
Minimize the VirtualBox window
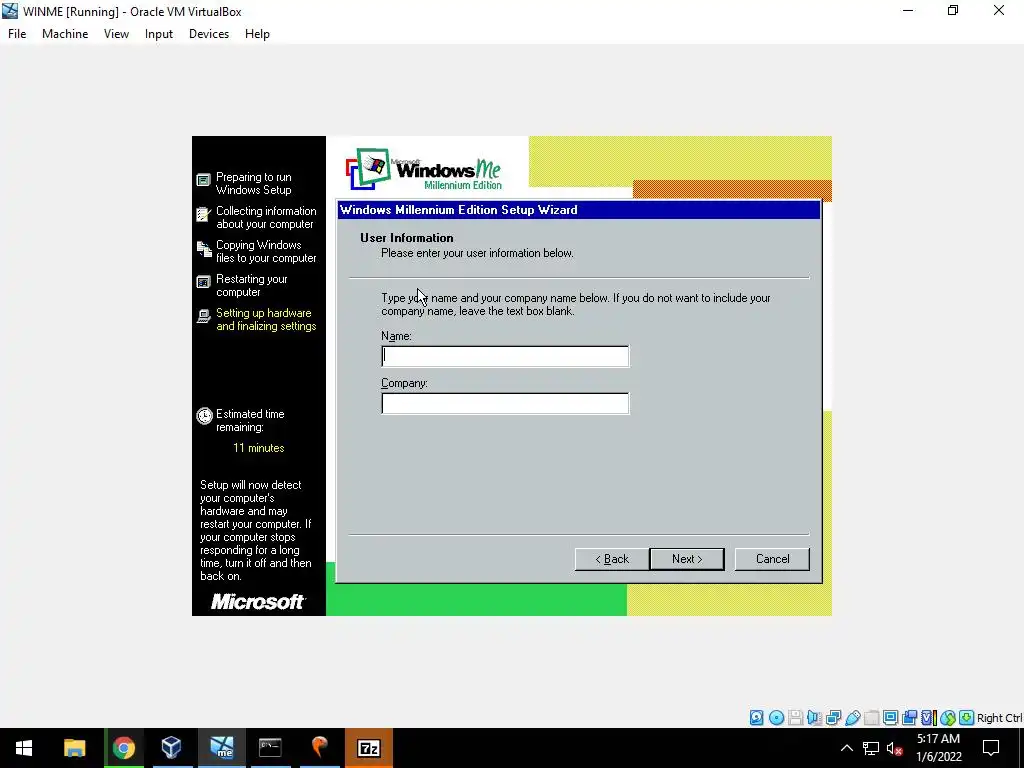(908, 11)
